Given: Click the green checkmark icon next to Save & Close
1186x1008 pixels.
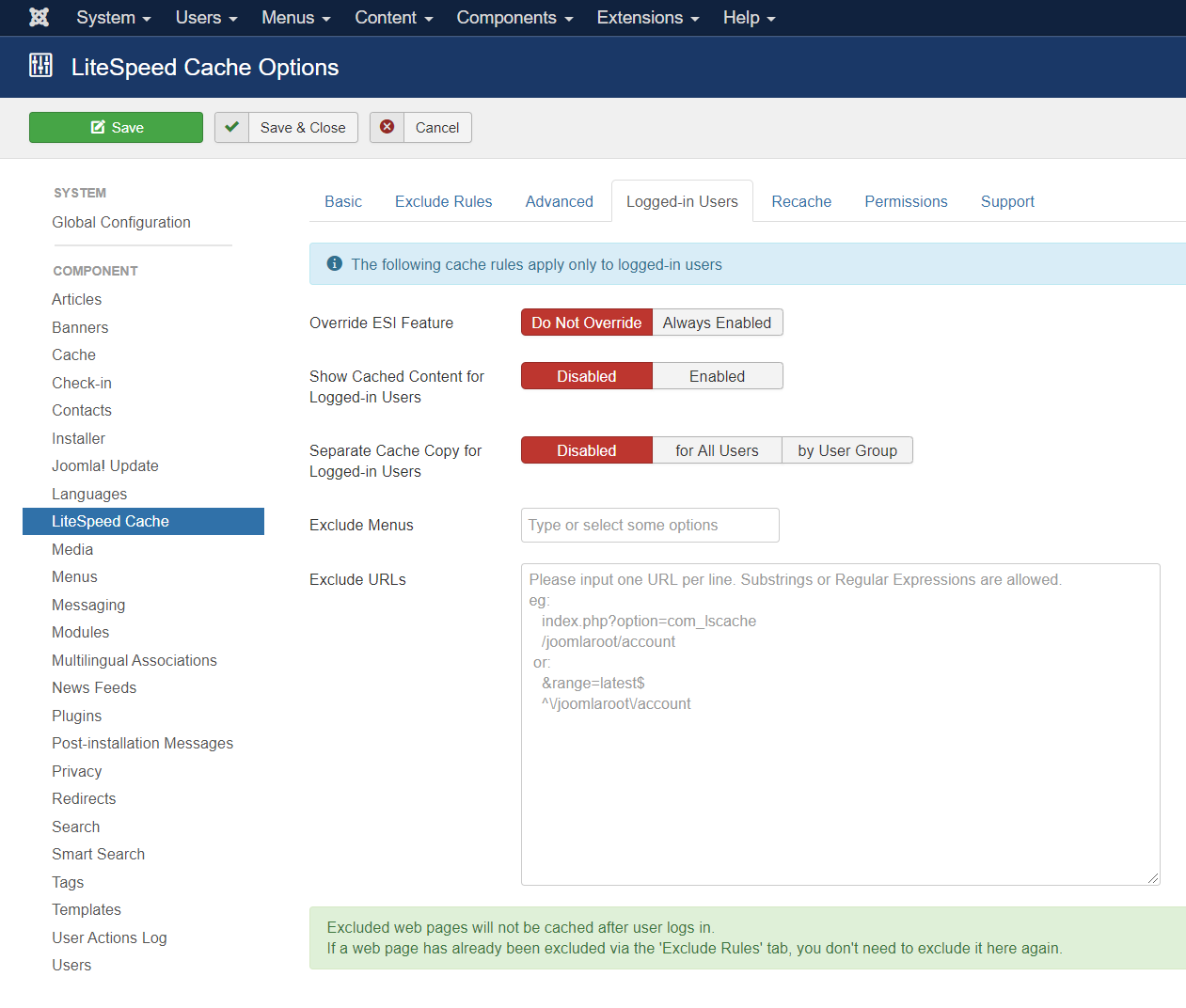Looking at the screenshot, I should [x=231, y=127].
